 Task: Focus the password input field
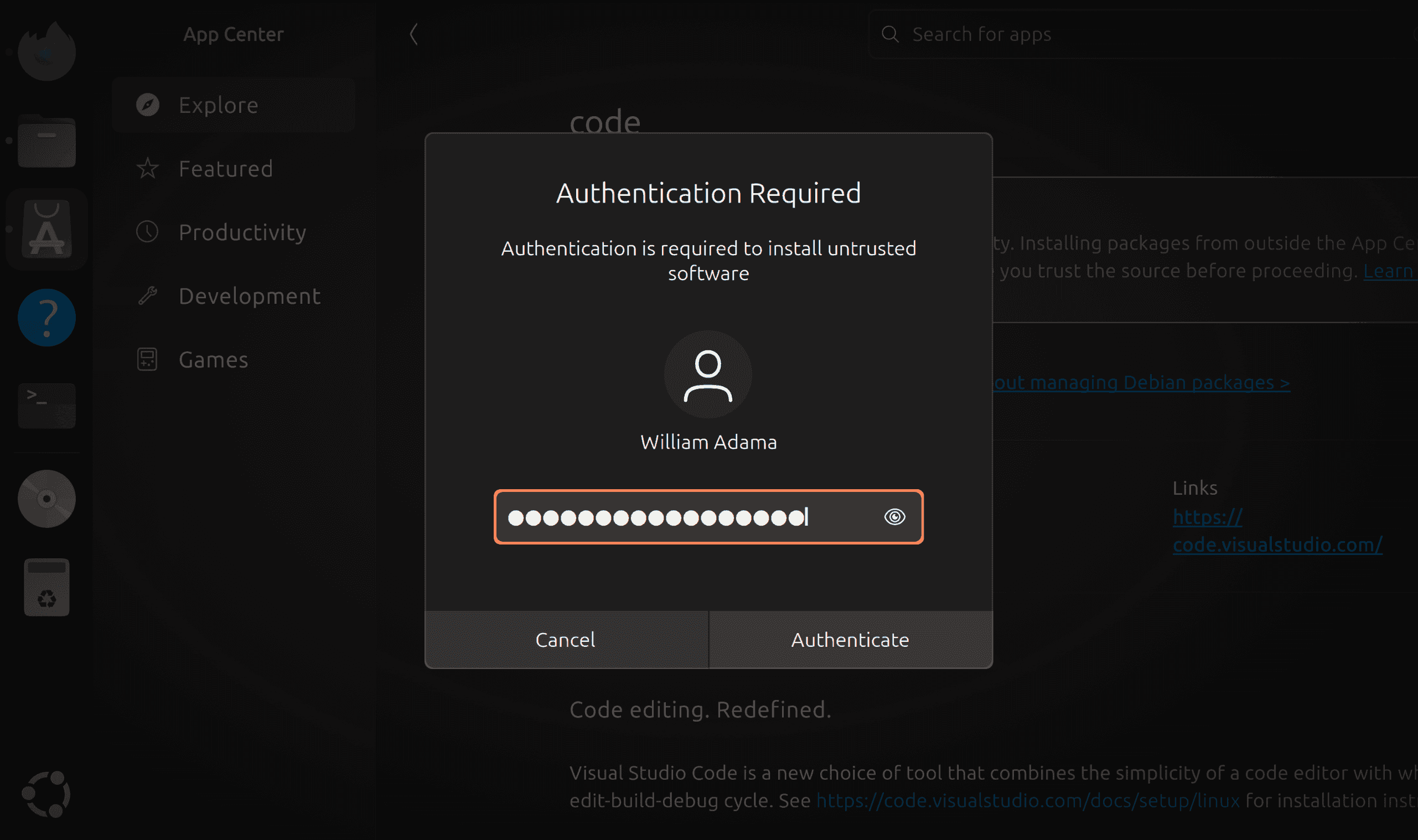click(x=708, y=517)
